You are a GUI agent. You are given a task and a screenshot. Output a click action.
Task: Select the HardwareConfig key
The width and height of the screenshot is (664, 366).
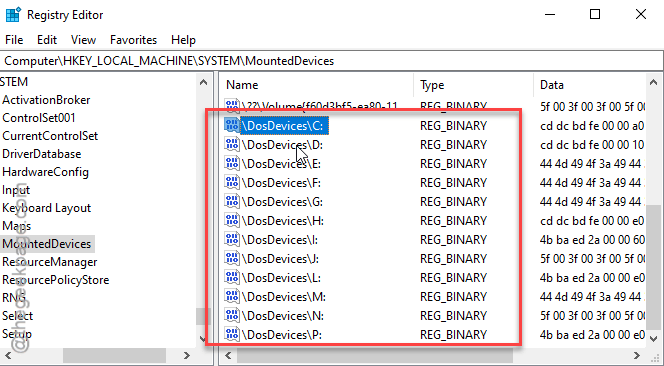tap(45, 172)
